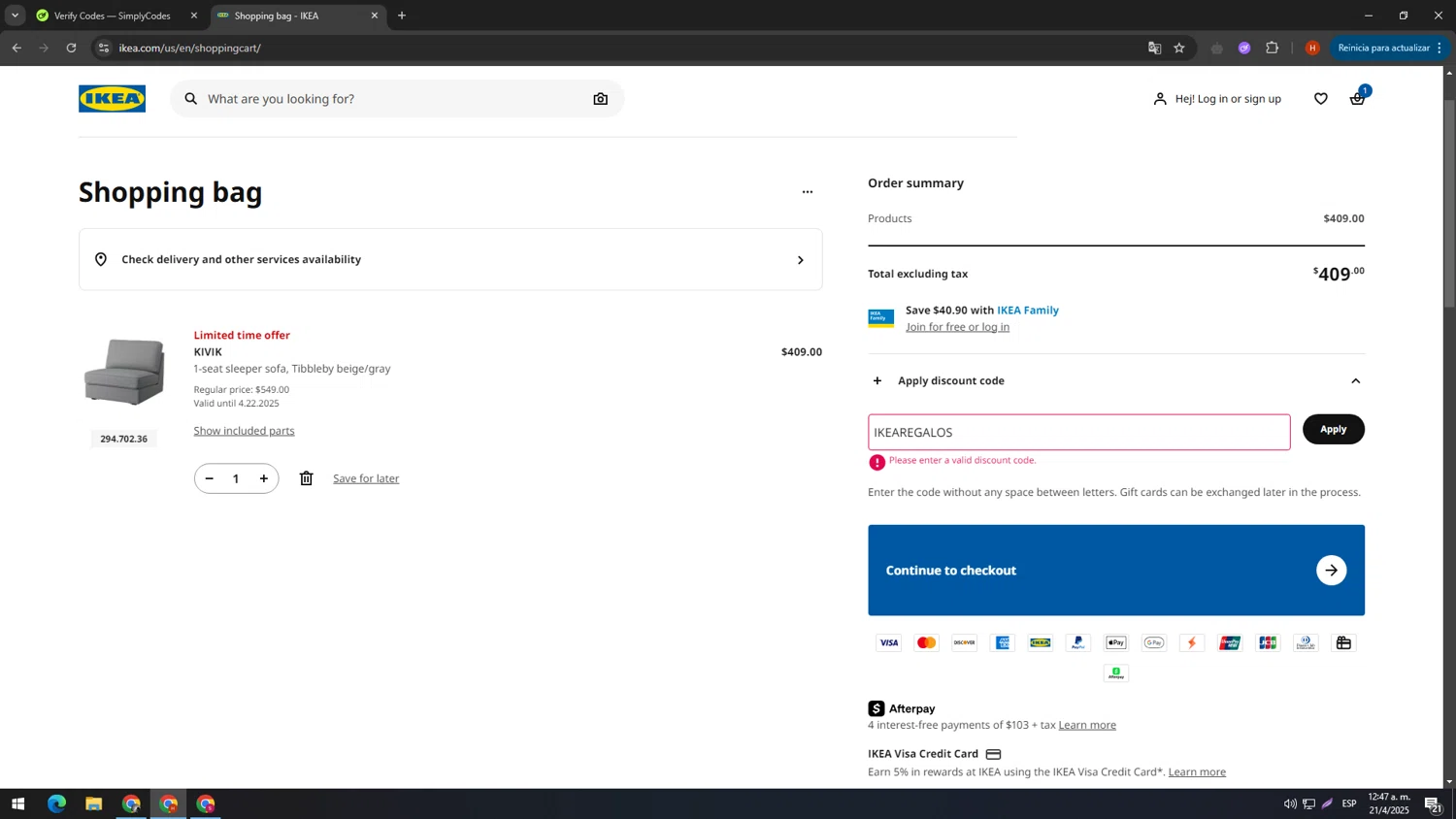Click the Apple Pay payment icon
This screenshot has height=819, width=1456.
(x=1116, y=642)
